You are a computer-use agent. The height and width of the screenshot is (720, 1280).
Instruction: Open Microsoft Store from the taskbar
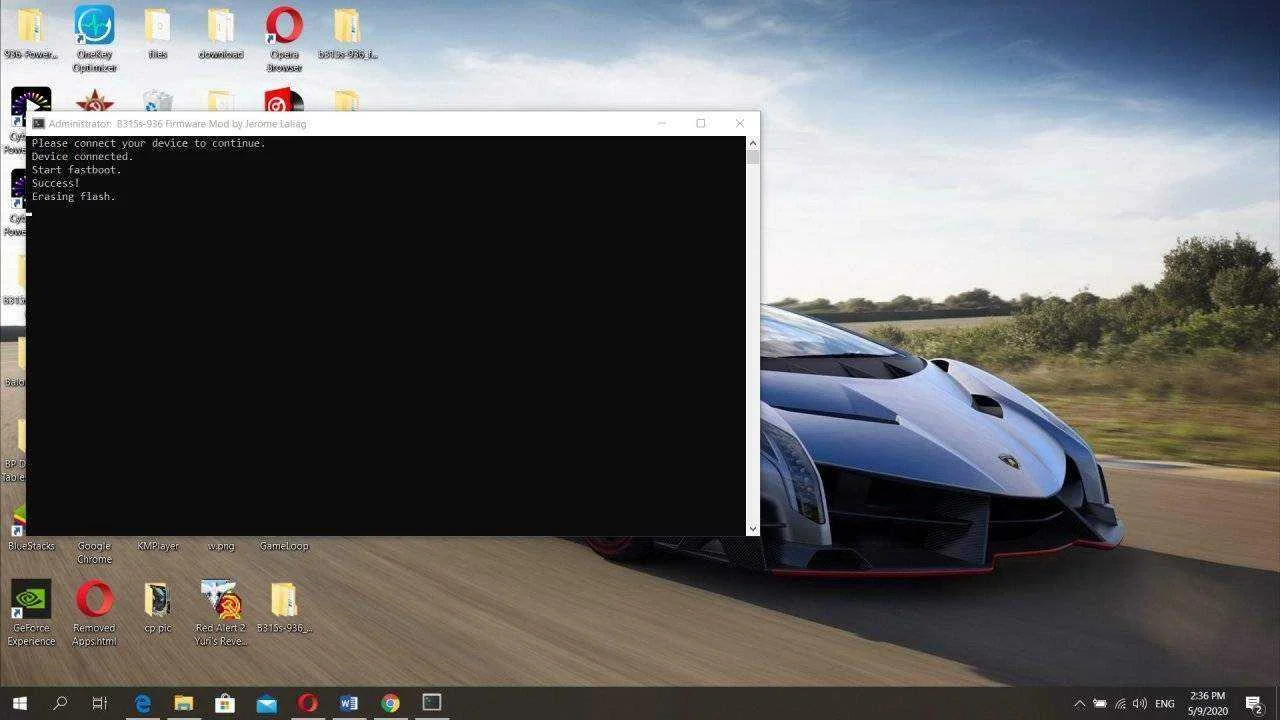pos(225,703)
